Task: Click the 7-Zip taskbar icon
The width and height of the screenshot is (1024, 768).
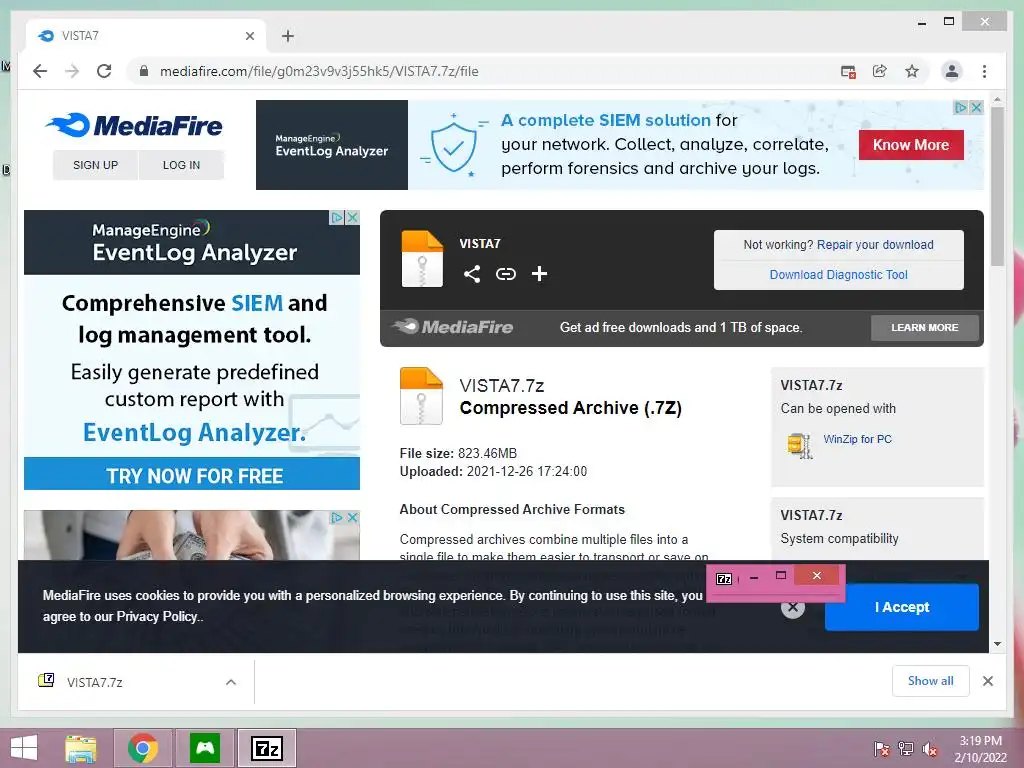Action: pos(267,748)
